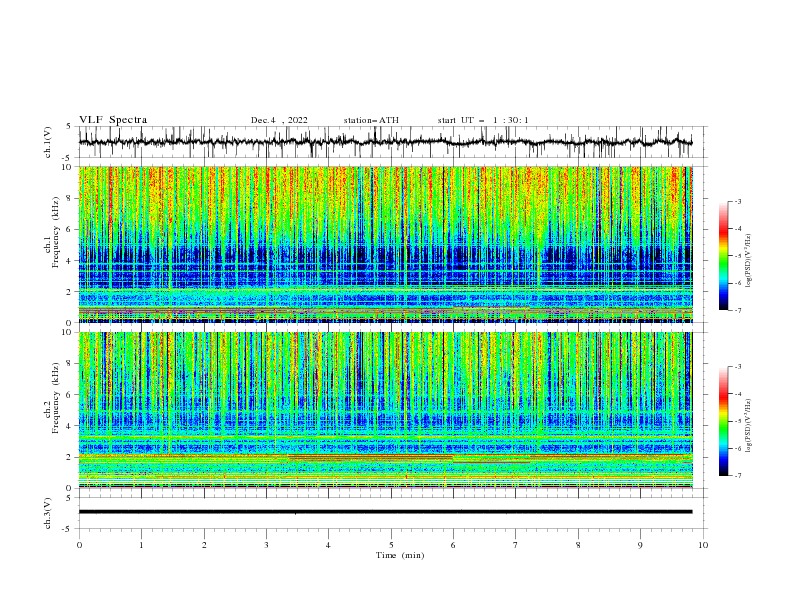Click the date 'Dec.4 , 2022'
The height and width of the screenshot is (612, 792).
[x=279, y=120]
